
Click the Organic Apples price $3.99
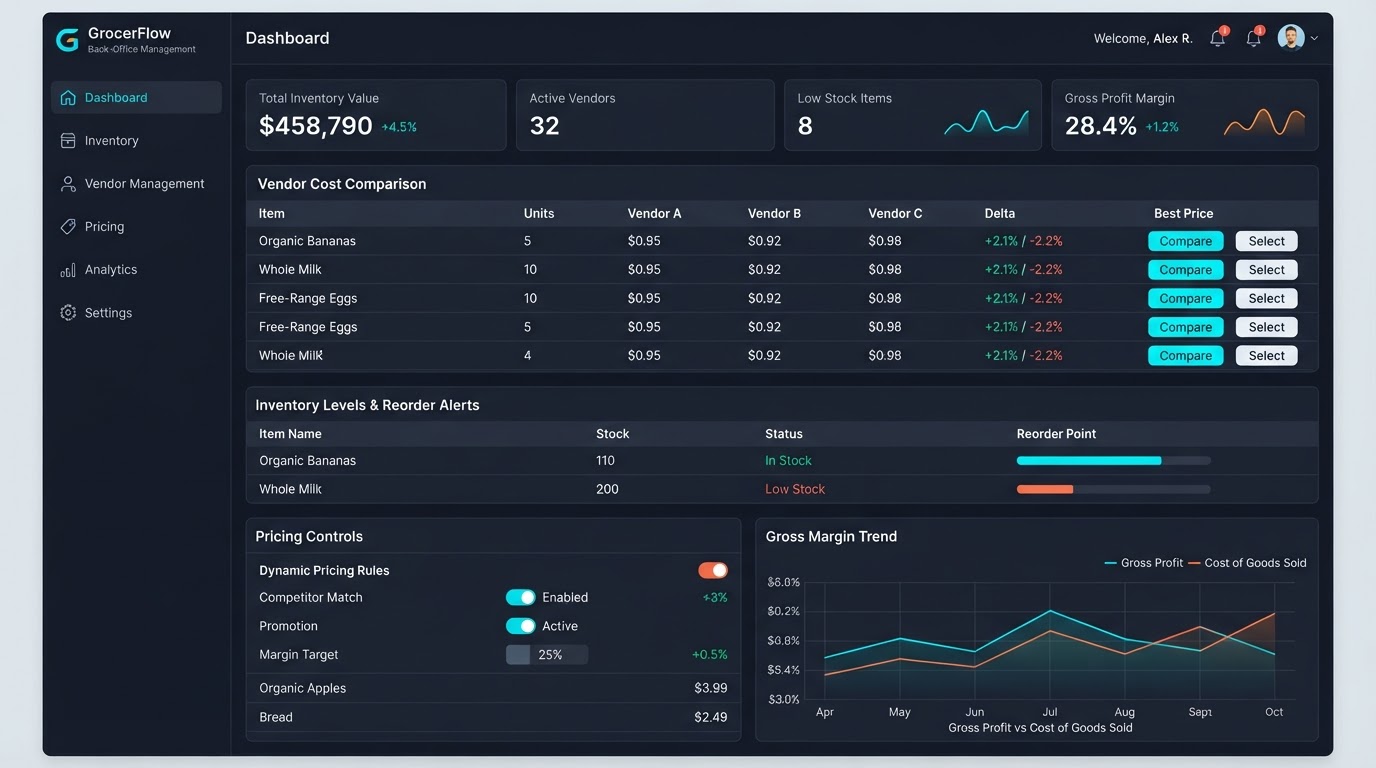click(711, 688)
